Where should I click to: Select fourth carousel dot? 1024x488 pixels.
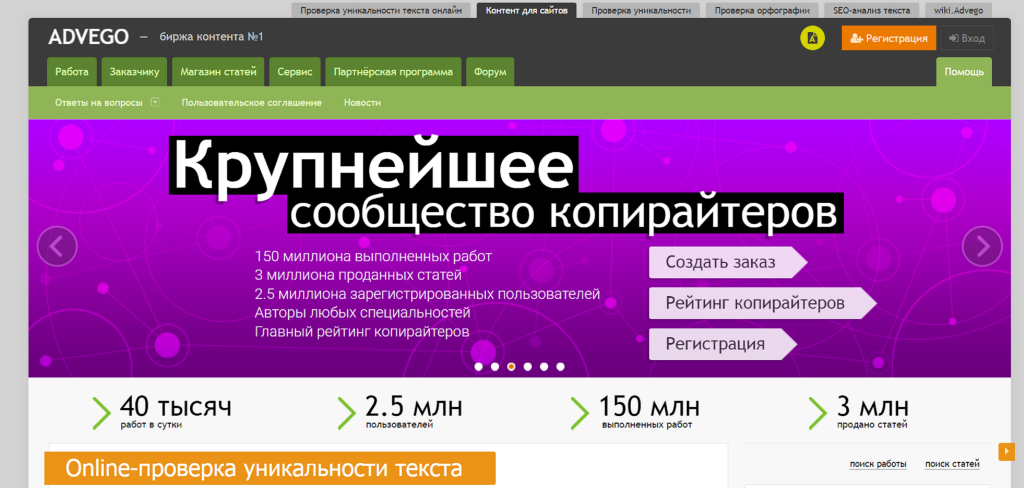coord(527,366)
